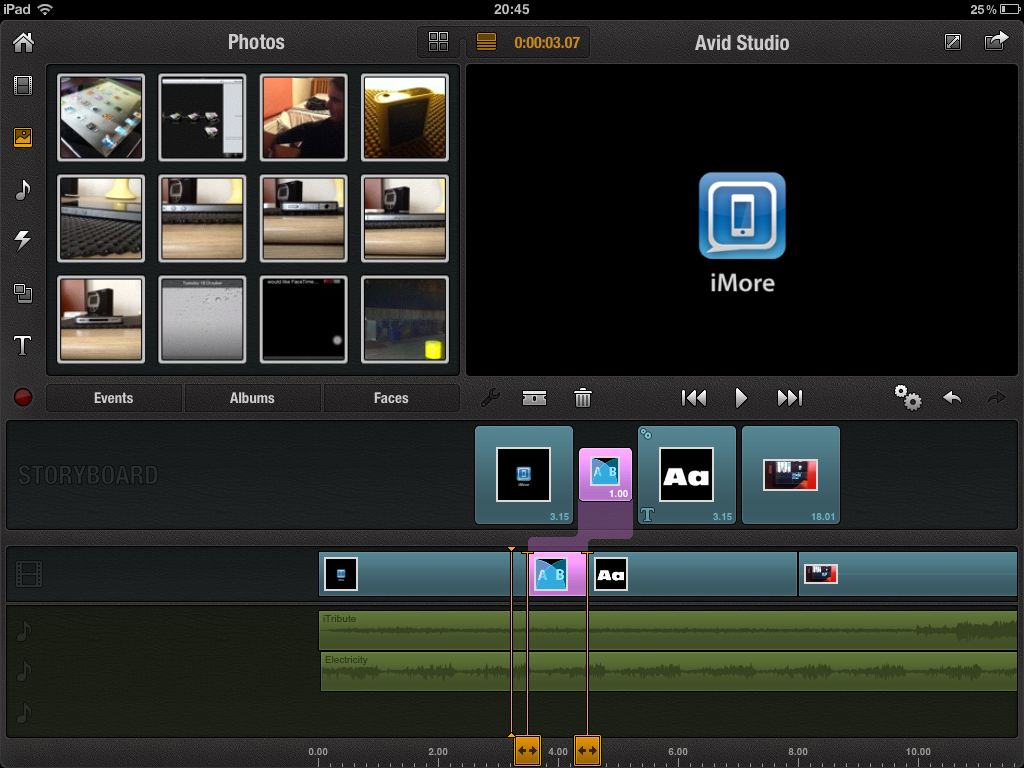Select the Video media library icon
1024x768 pixels.
24,85
